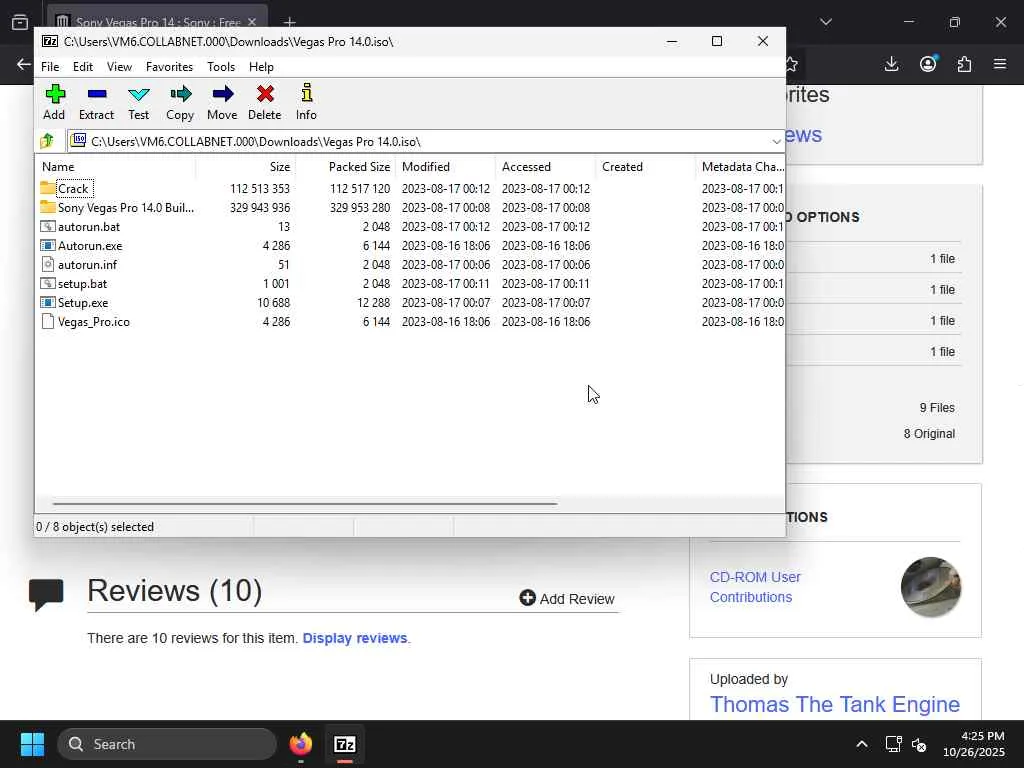Viewport: 1024px width, 768px height.
Task: Open the Edit menu
Action: 82,67
